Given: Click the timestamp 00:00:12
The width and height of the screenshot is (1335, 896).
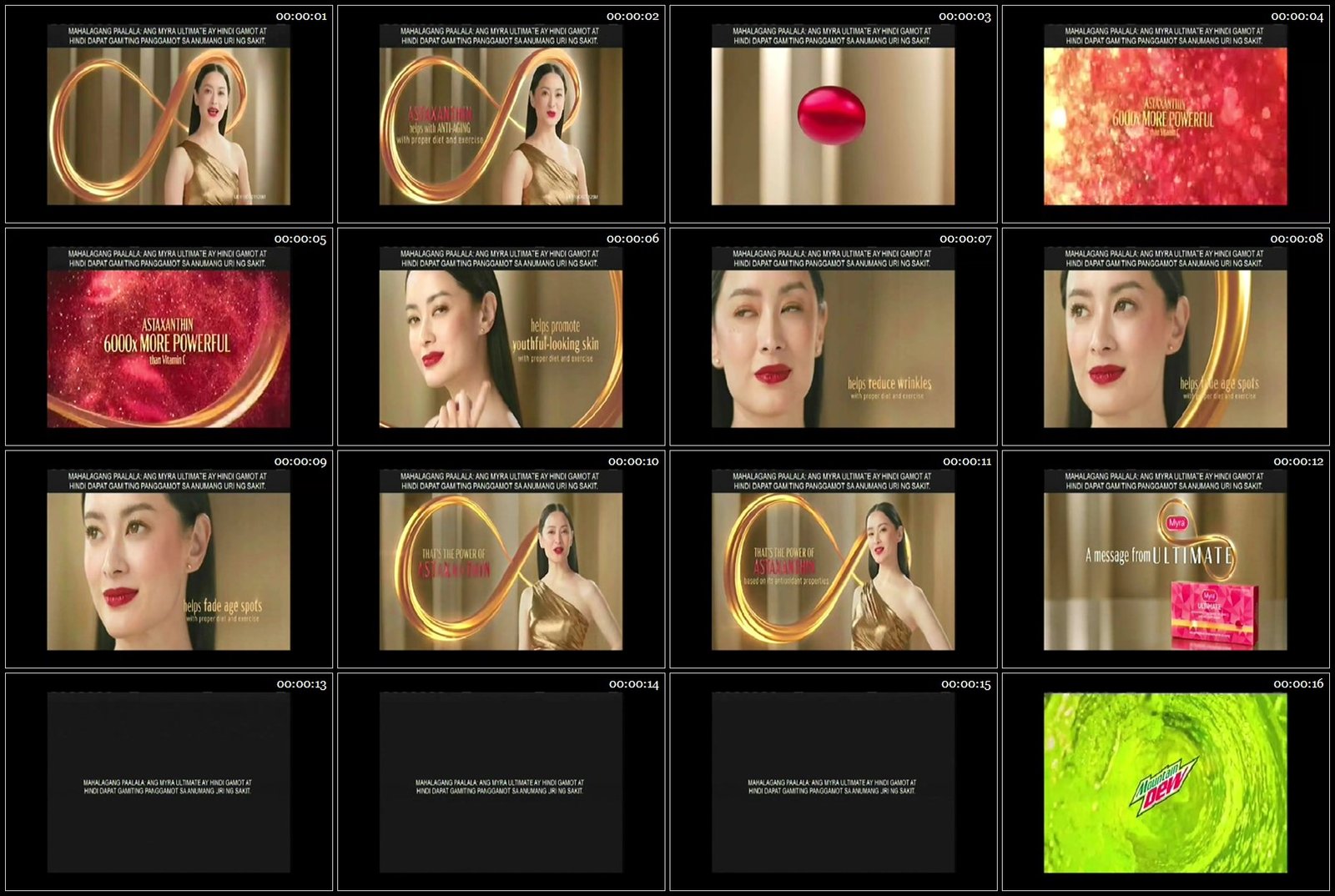Looking at the screenshot, I should pos(1298,461).
